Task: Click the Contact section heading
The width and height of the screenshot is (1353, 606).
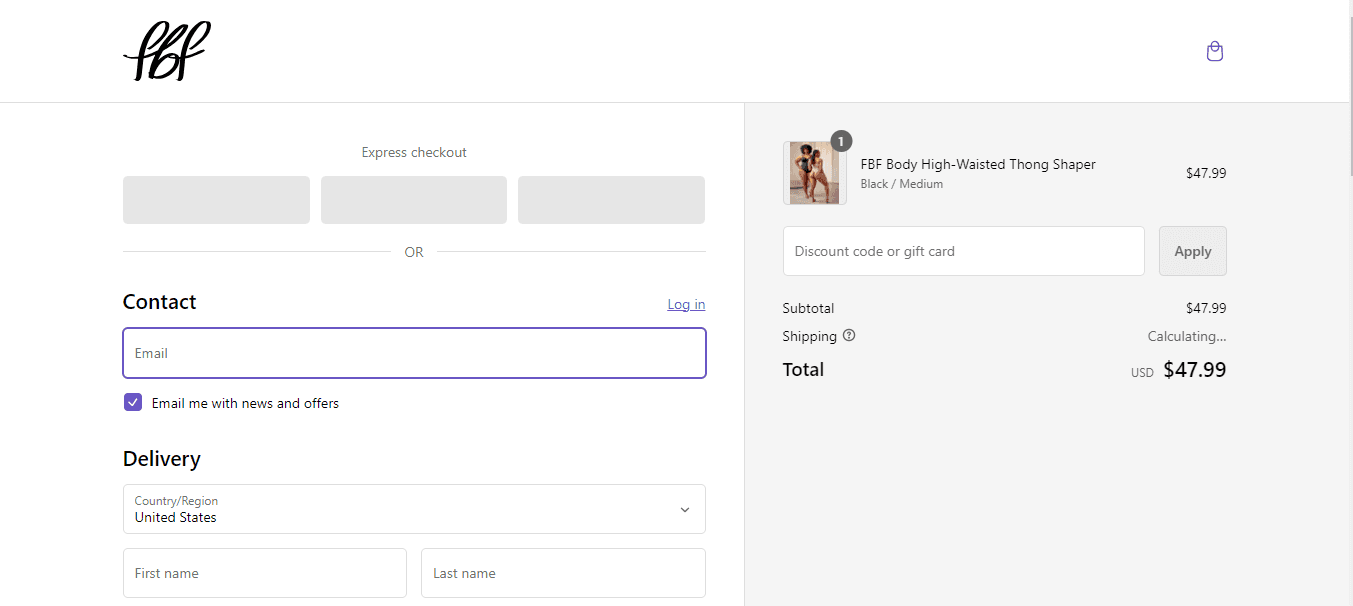Action: point(159,302)
